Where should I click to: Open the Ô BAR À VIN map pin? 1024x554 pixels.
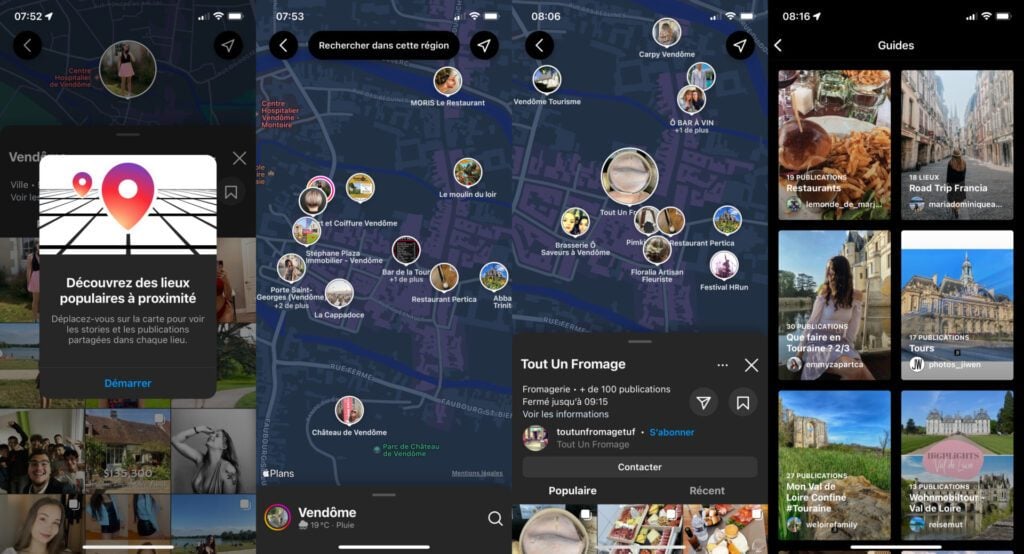[x=691, y=100]
